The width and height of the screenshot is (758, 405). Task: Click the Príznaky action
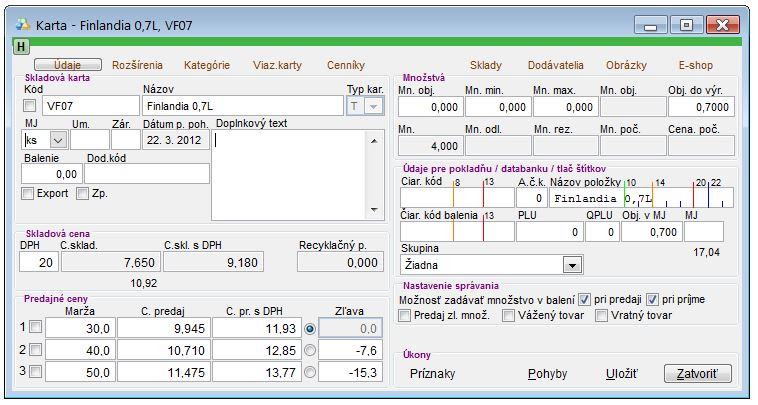pos(432,374)
